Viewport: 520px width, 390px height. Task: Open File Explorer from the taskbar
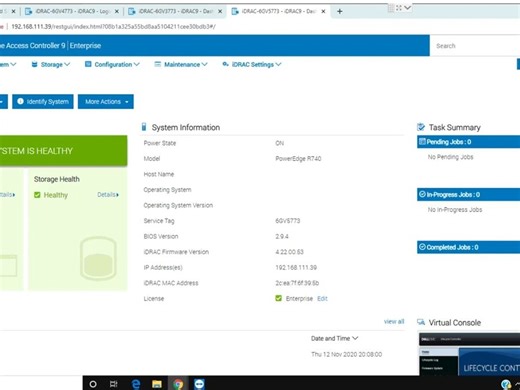click(x=157, y=384)
